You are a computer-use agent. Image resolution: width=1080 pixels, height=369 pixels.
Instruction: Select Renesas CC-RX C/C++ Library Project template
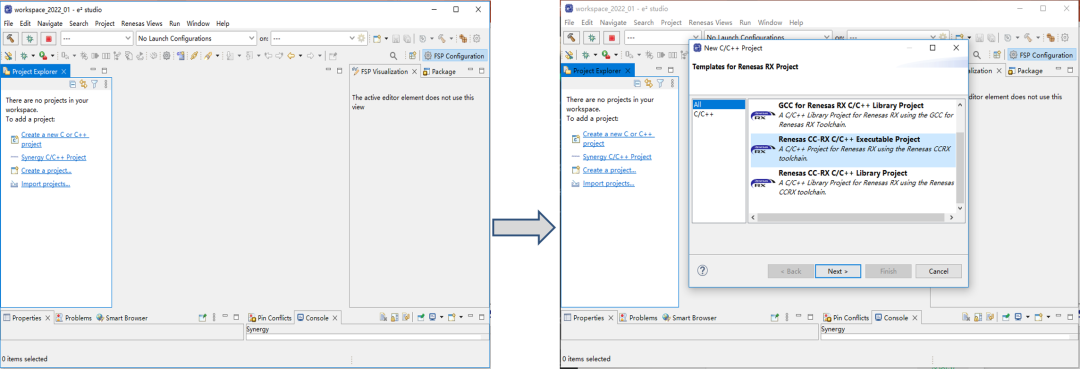click(853, 182)
